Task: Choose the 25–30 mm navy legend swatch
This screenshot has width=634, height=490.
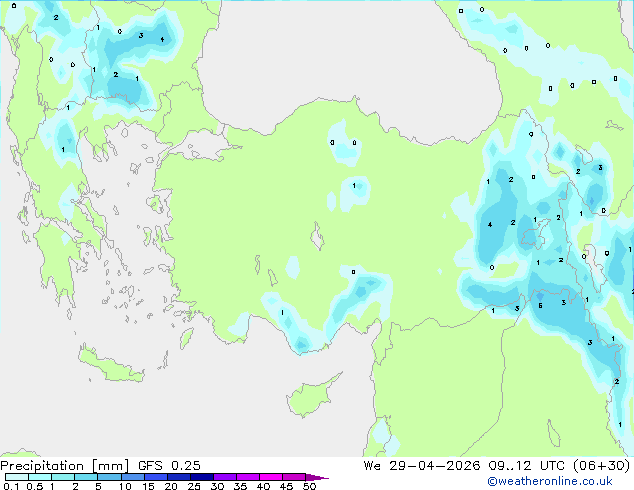Action: pos(201,477)
